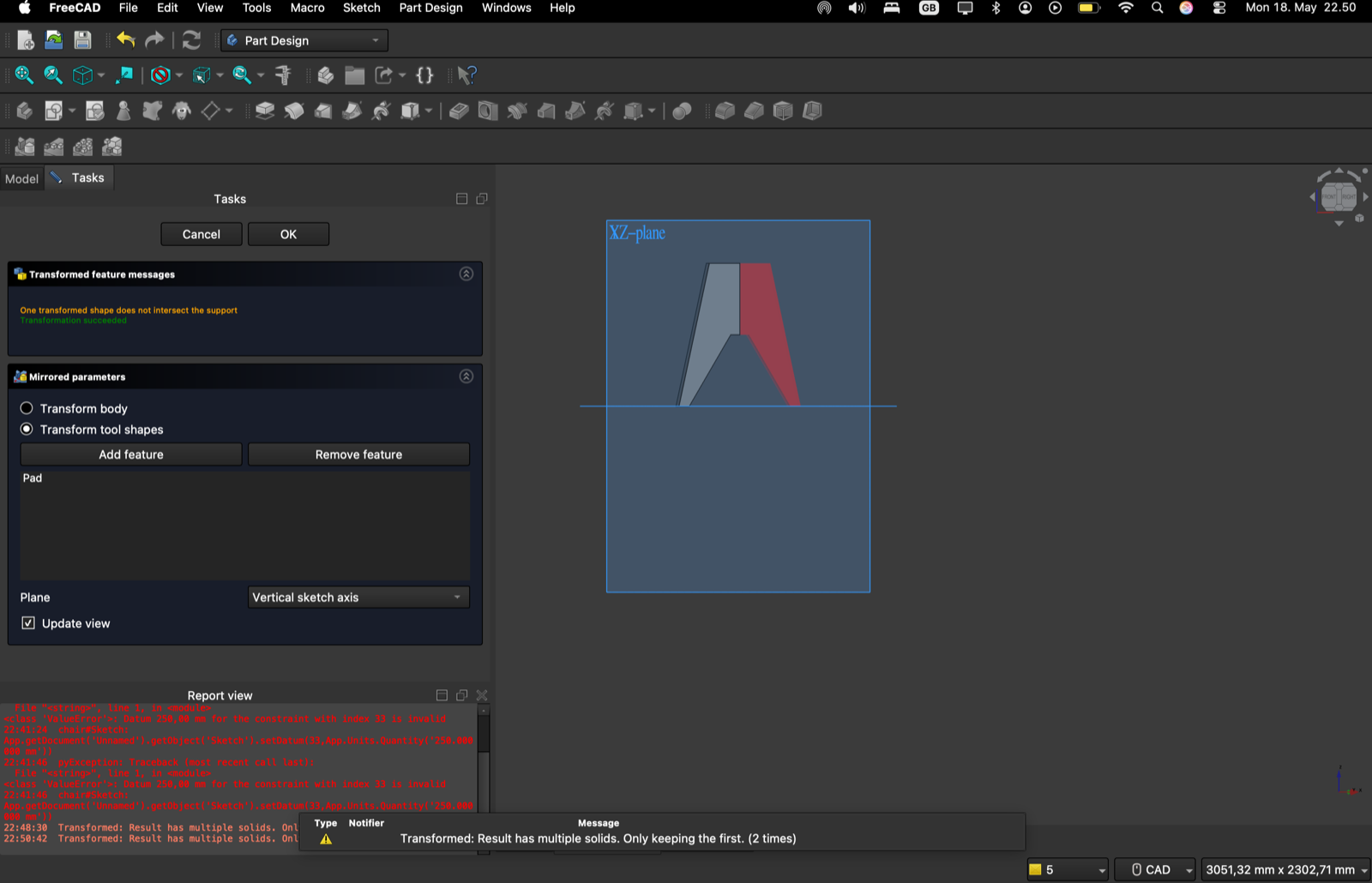
Task: Create a new Body
Action: click(x=25, y=111)
